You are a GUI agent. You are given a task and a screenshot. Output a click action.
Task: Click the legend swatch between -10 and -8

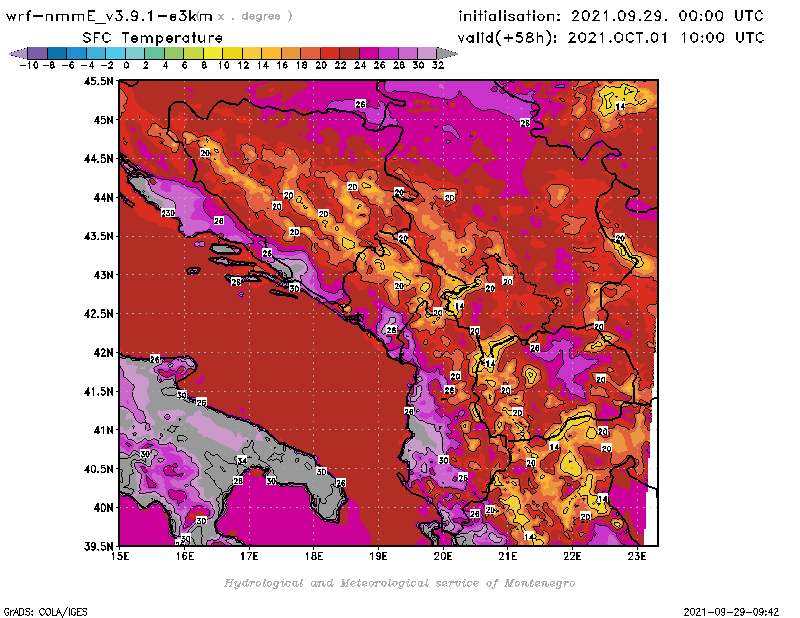pos(38,53)
